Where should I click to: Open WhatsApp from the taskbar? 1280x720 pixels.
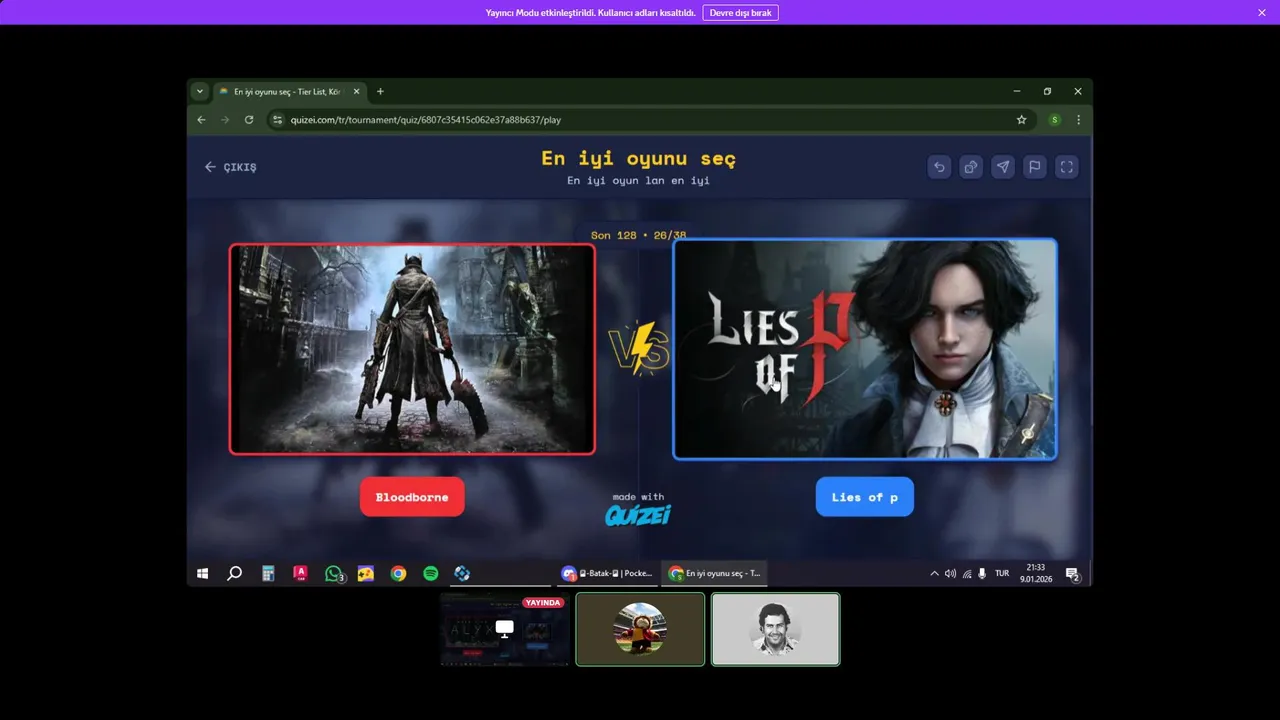click(333, 574)
